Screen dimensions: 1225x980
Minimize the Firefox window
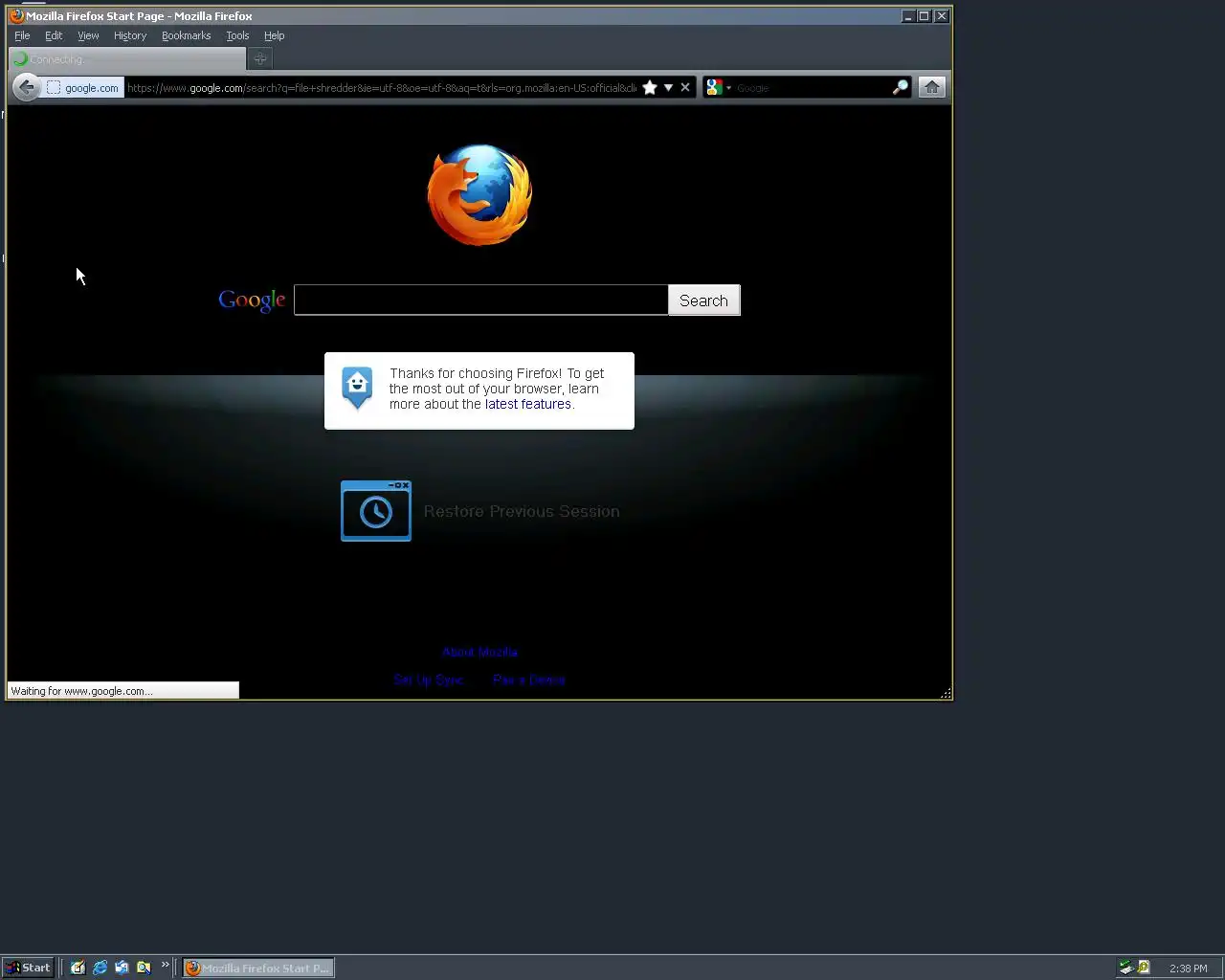click(907, 15)
